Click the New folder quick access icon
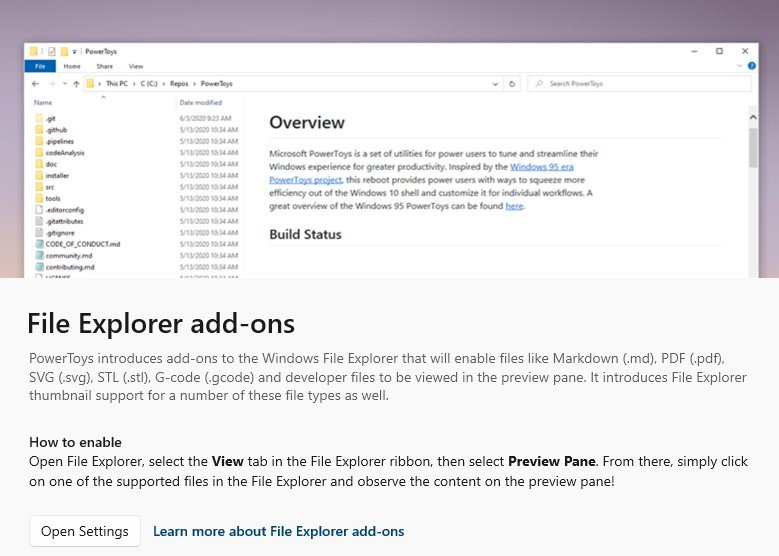779x556 pixels. 64,51
